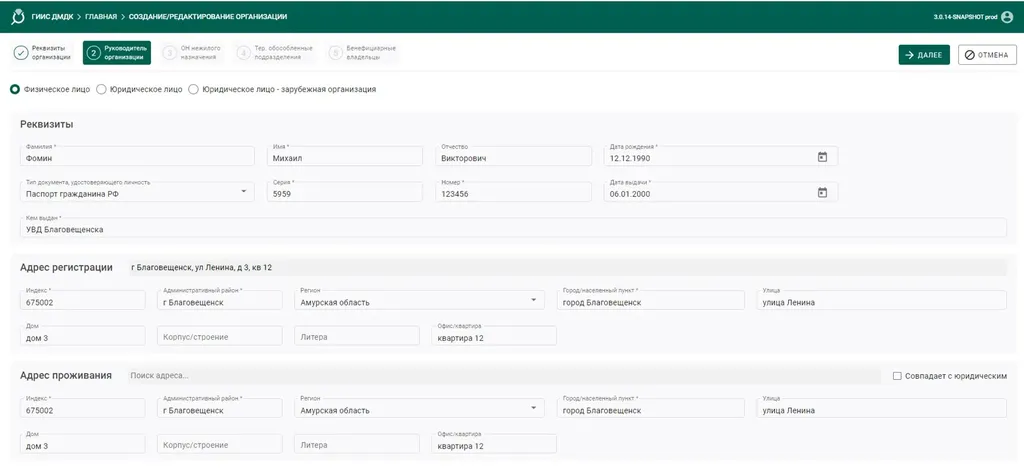1024x472 pixels.
Task: Expand Тип документа, удостоверяющего личность dropdown
Action: coord(244,191)
